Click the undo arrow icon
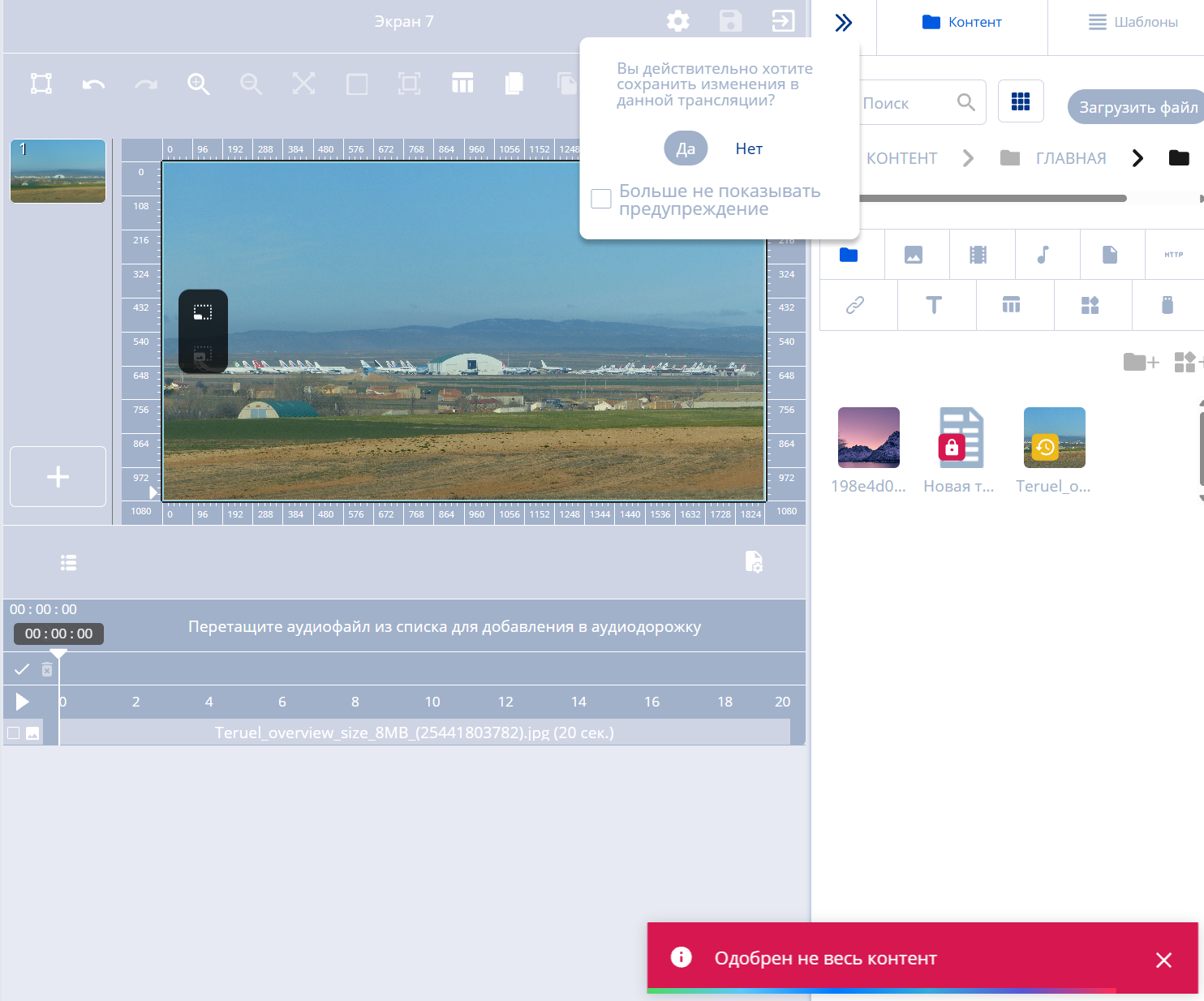This screenshot has width=1204, height=1001. (x=93, y=84)
